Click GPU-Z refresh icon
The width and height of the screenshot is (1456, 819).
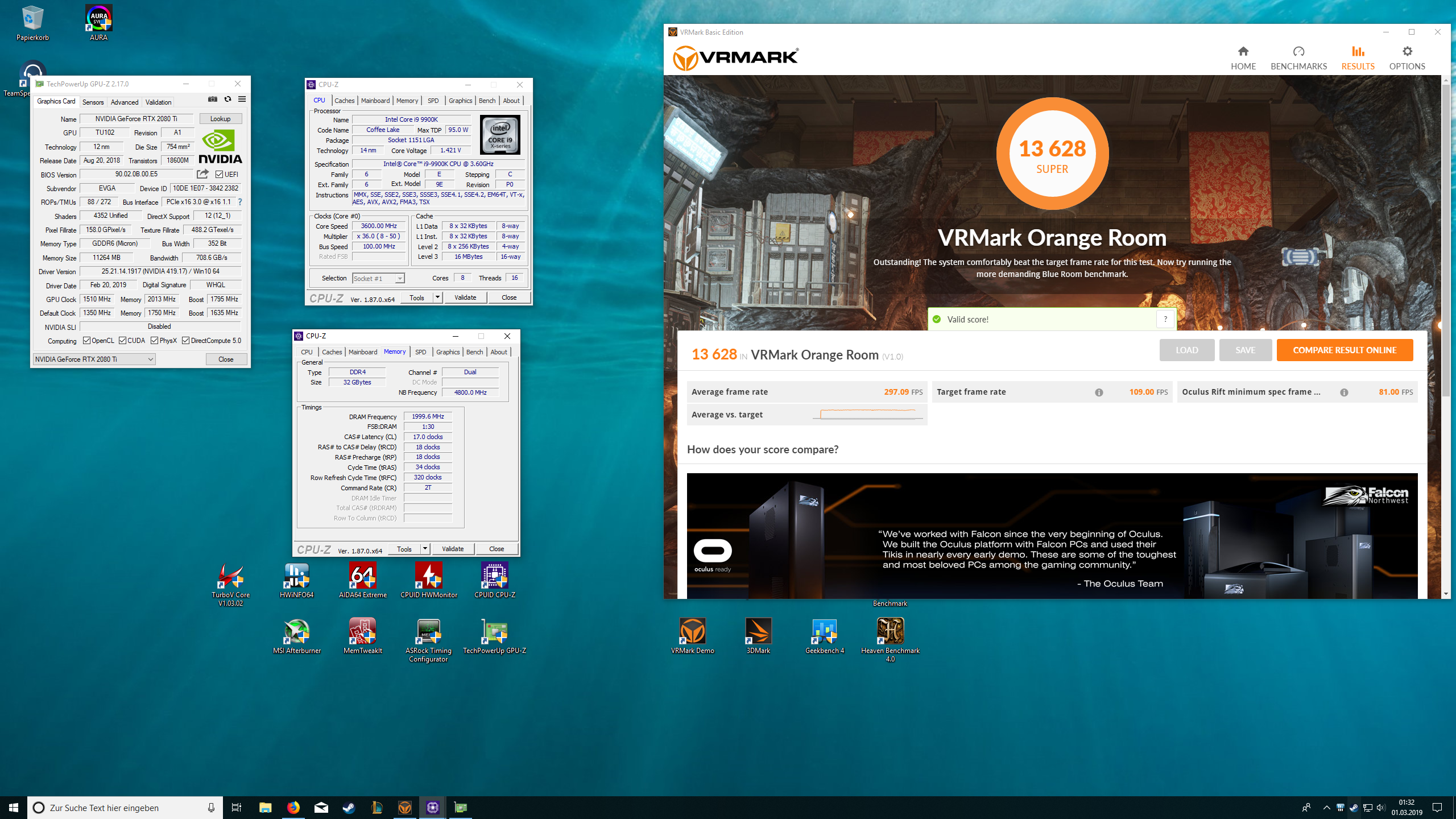(227, 99)
